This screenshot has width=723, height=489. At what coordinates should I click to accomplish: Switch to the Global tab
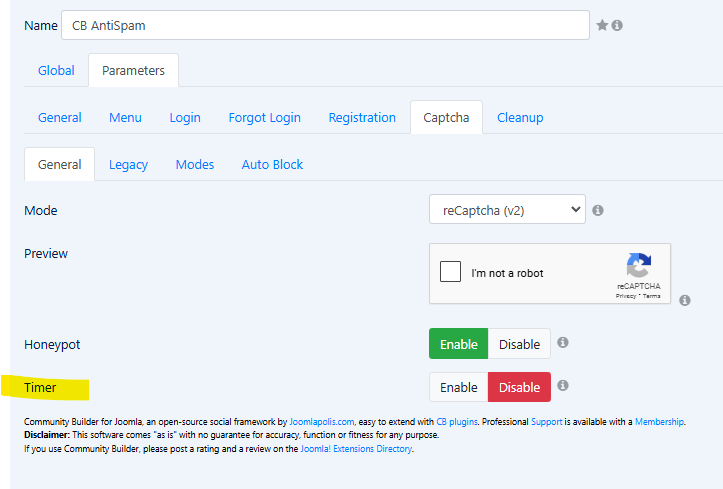(x=56, y=71)
